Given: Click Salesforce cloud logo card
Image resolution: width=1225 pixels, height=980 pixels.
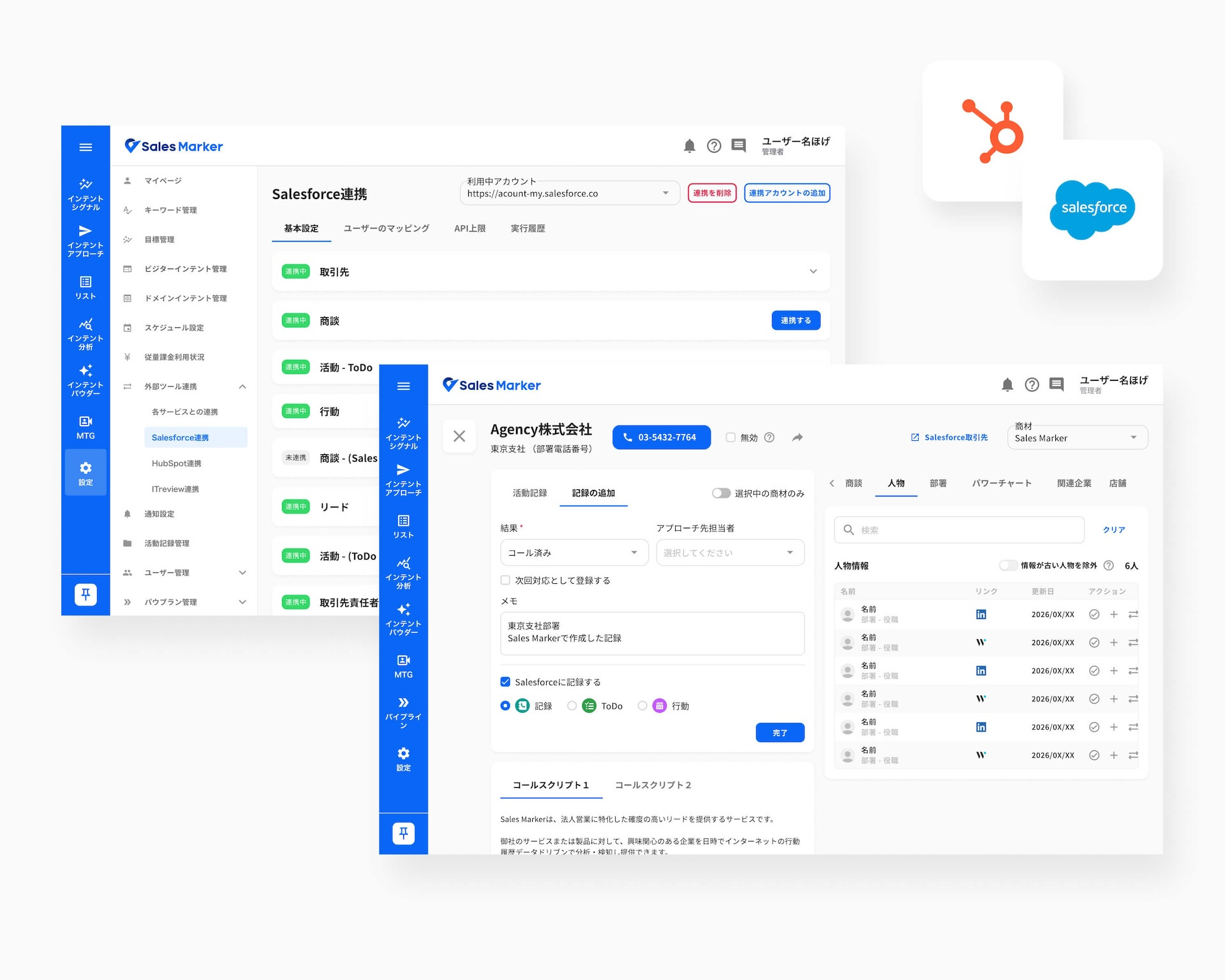Looking at the screenshot, I should pos(1092,210).
